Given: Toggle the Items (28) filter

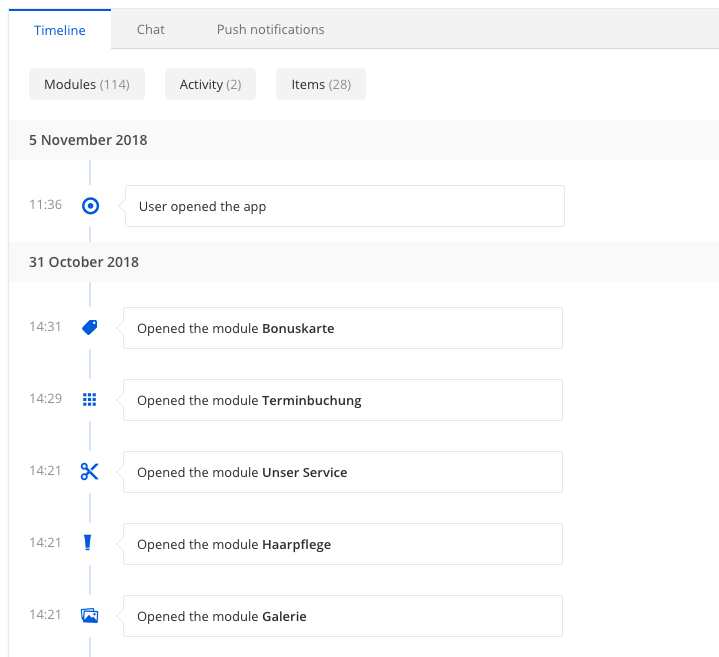Looking at the screenshot, I should (321, 84).
